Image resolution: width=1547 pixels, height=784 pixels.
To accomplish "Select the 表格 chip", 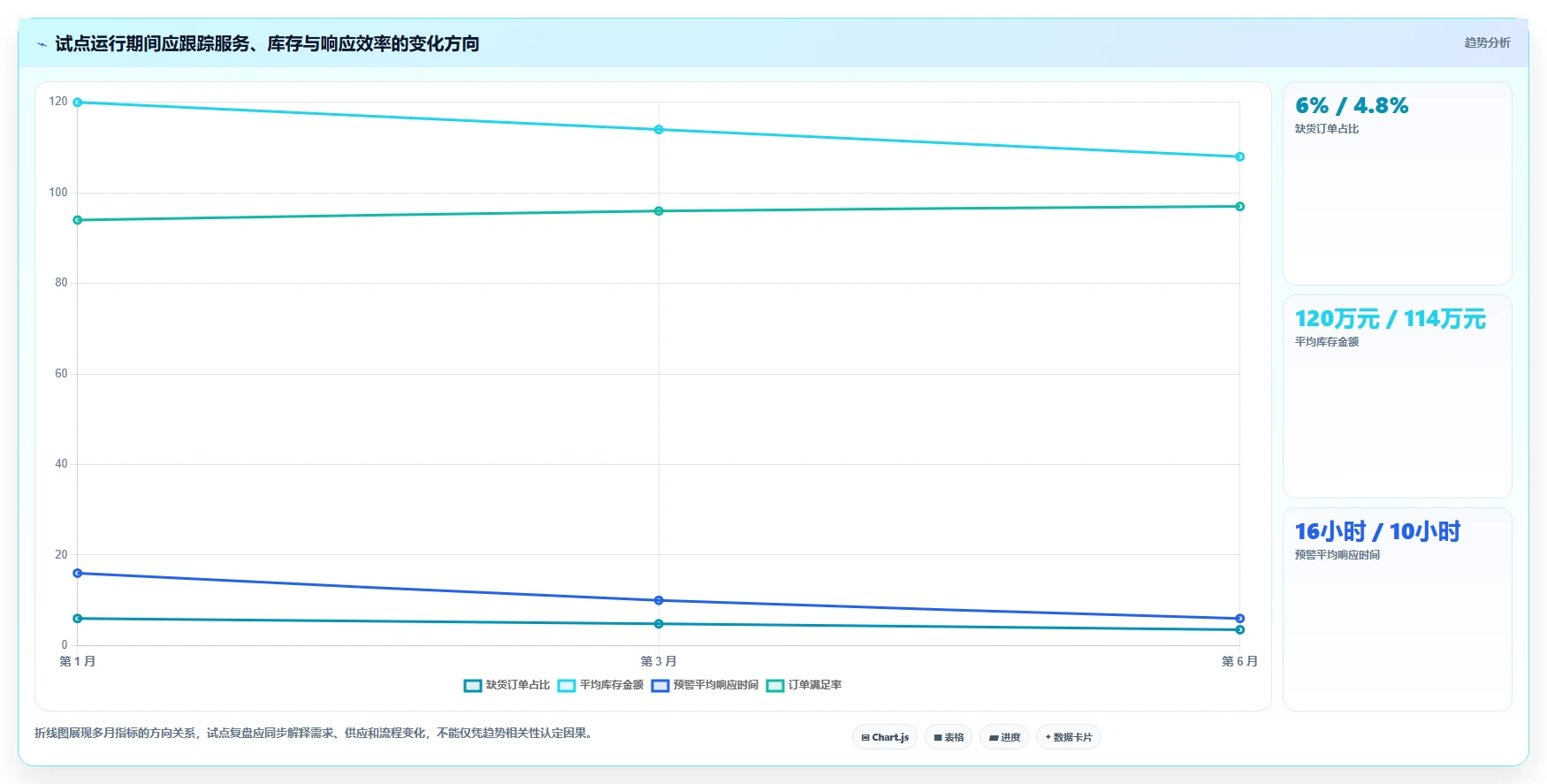I will 949,737.
